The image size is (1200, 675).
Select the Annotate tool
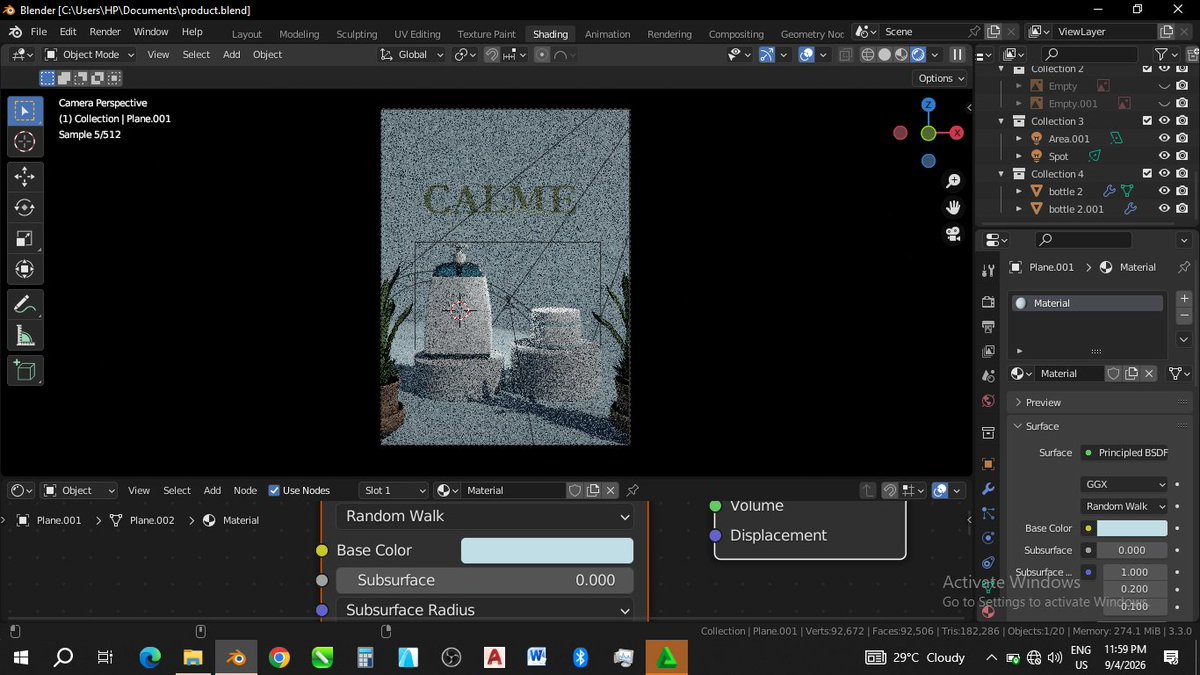[x=25, y=304]
